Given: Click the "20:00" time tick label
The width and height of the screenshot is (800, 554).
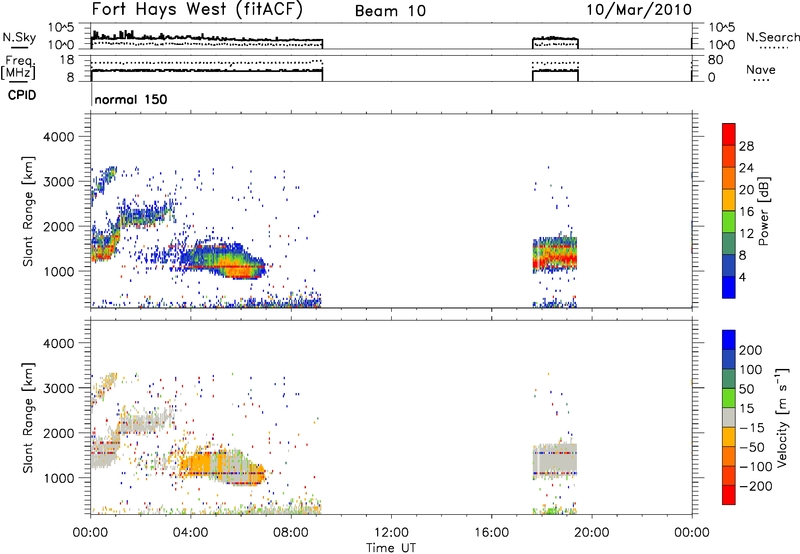Looking at the screenshot, I should coord(591,533).
